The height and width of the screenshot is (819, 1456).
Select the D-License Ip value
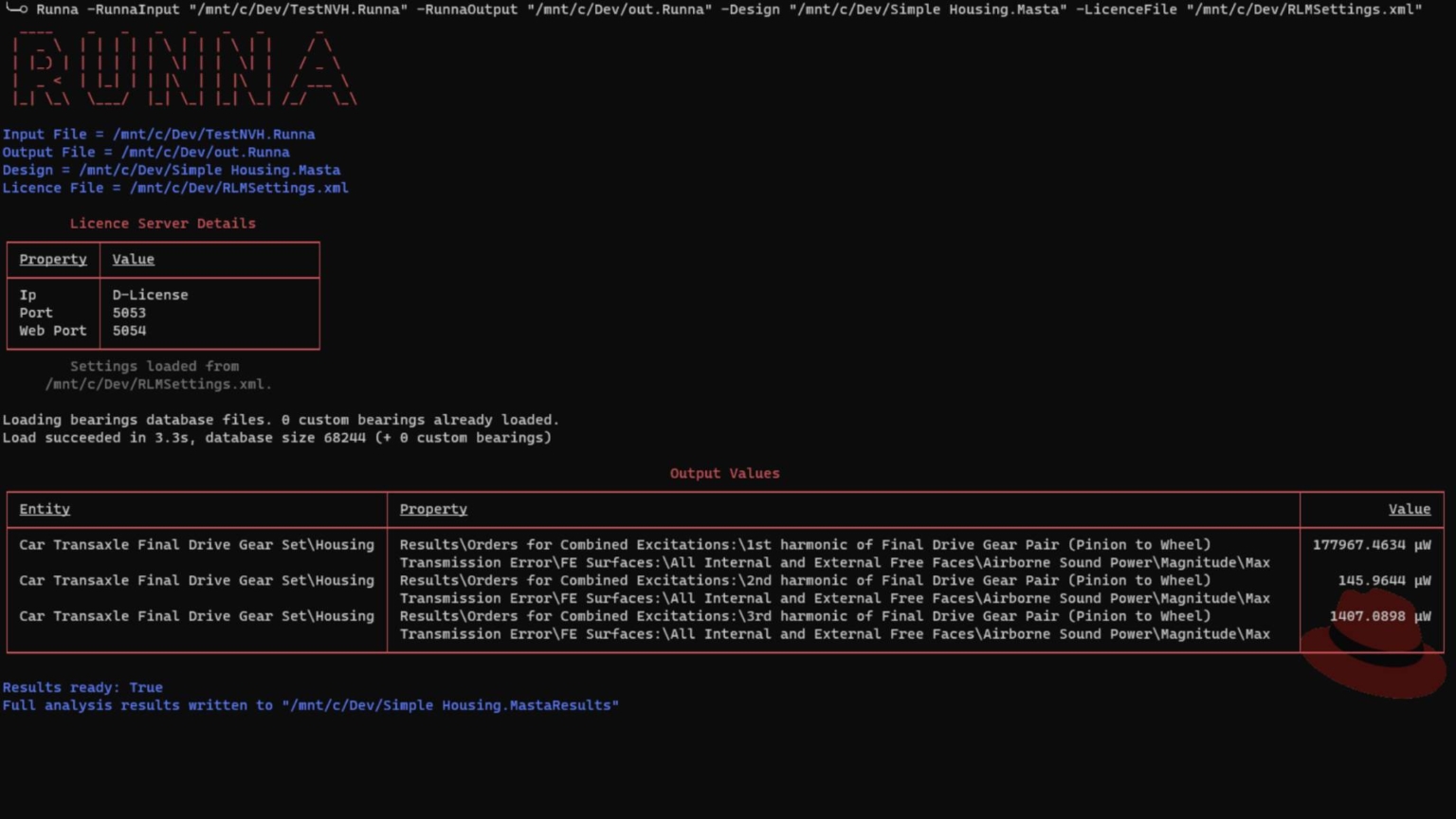pyautogui.click(x=150, y=296)
